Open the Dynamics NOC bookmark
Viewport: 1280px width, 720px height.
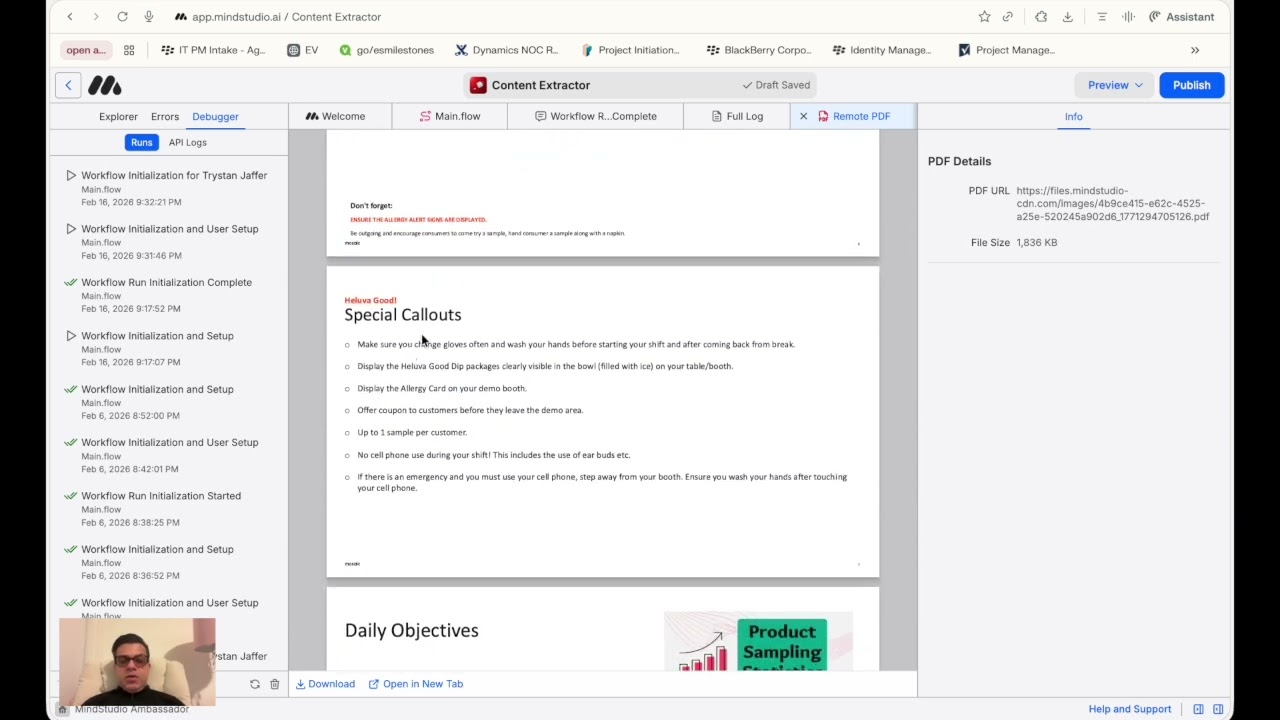point(506,50)
